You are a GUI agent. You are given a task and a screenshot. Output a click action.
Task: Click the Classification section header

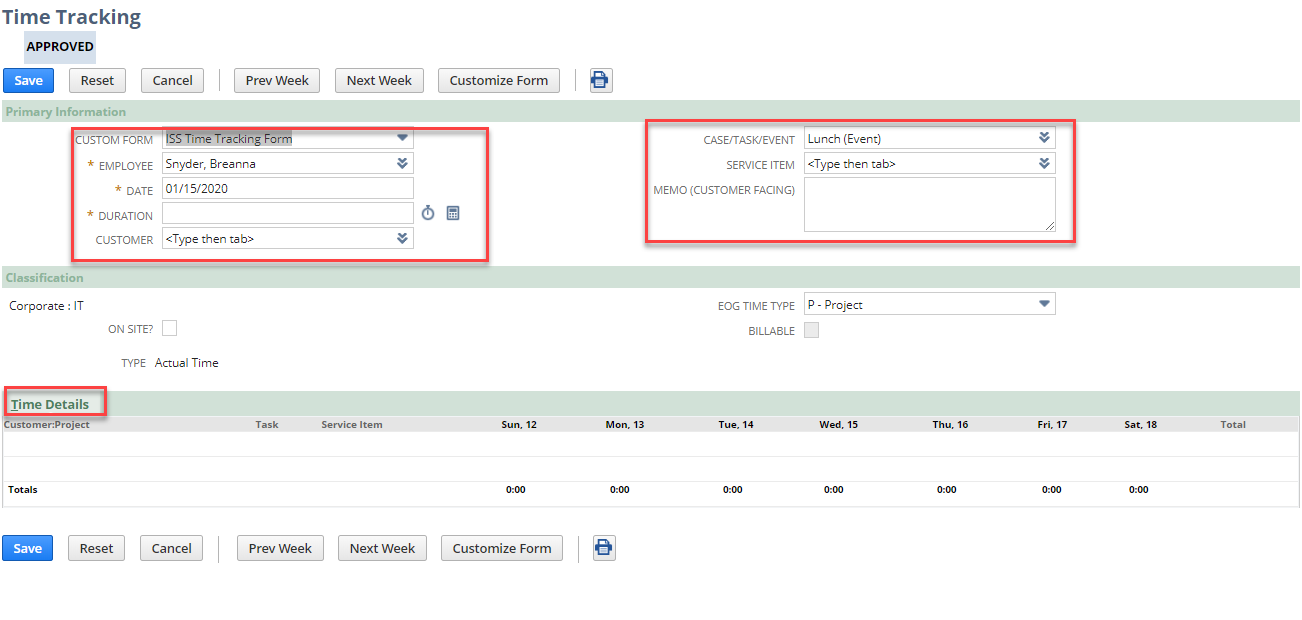[44, 278]
